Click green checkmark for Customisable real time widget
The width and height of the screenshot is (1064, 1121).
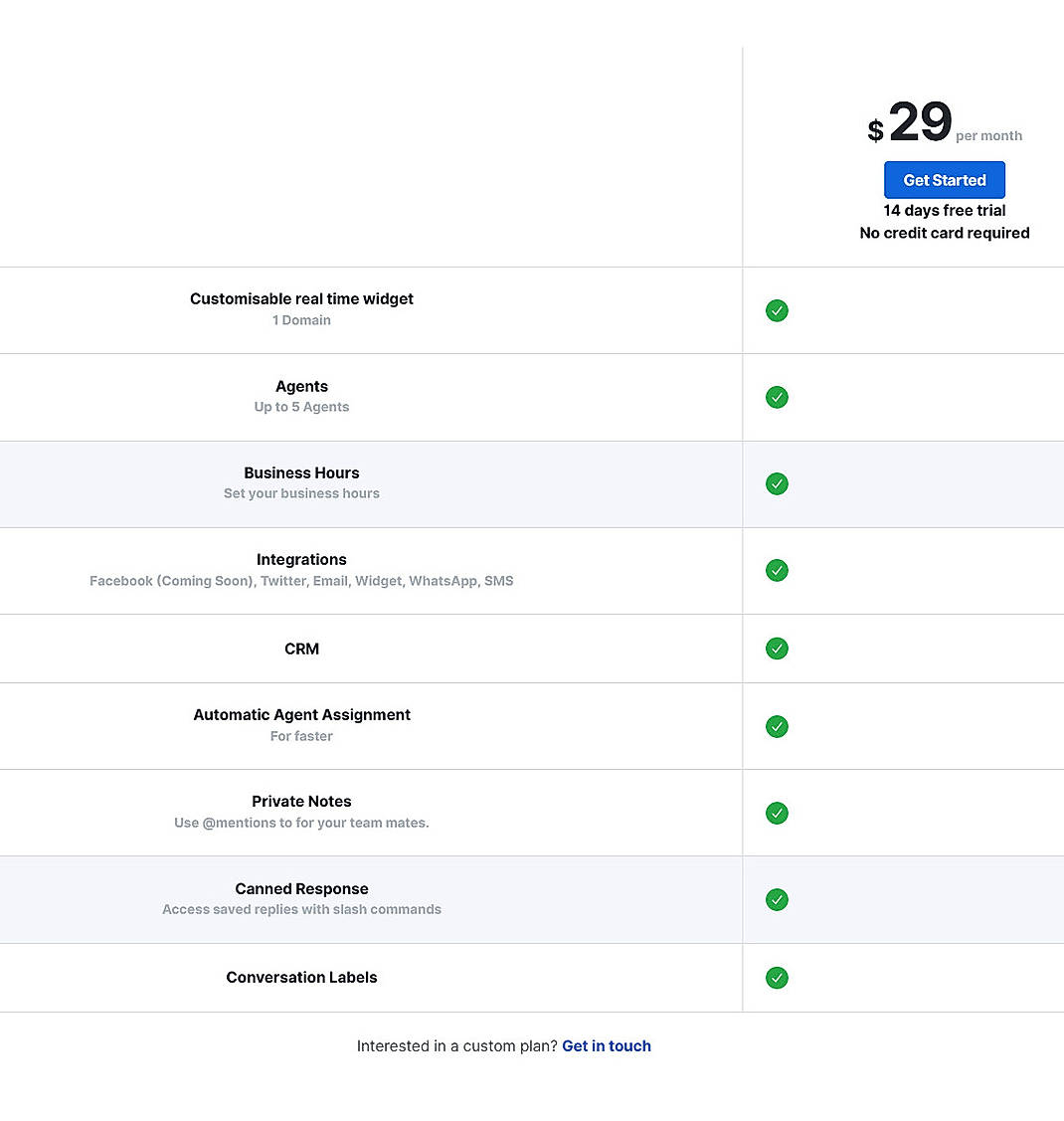pyautogui.click(x=777, y=310)
